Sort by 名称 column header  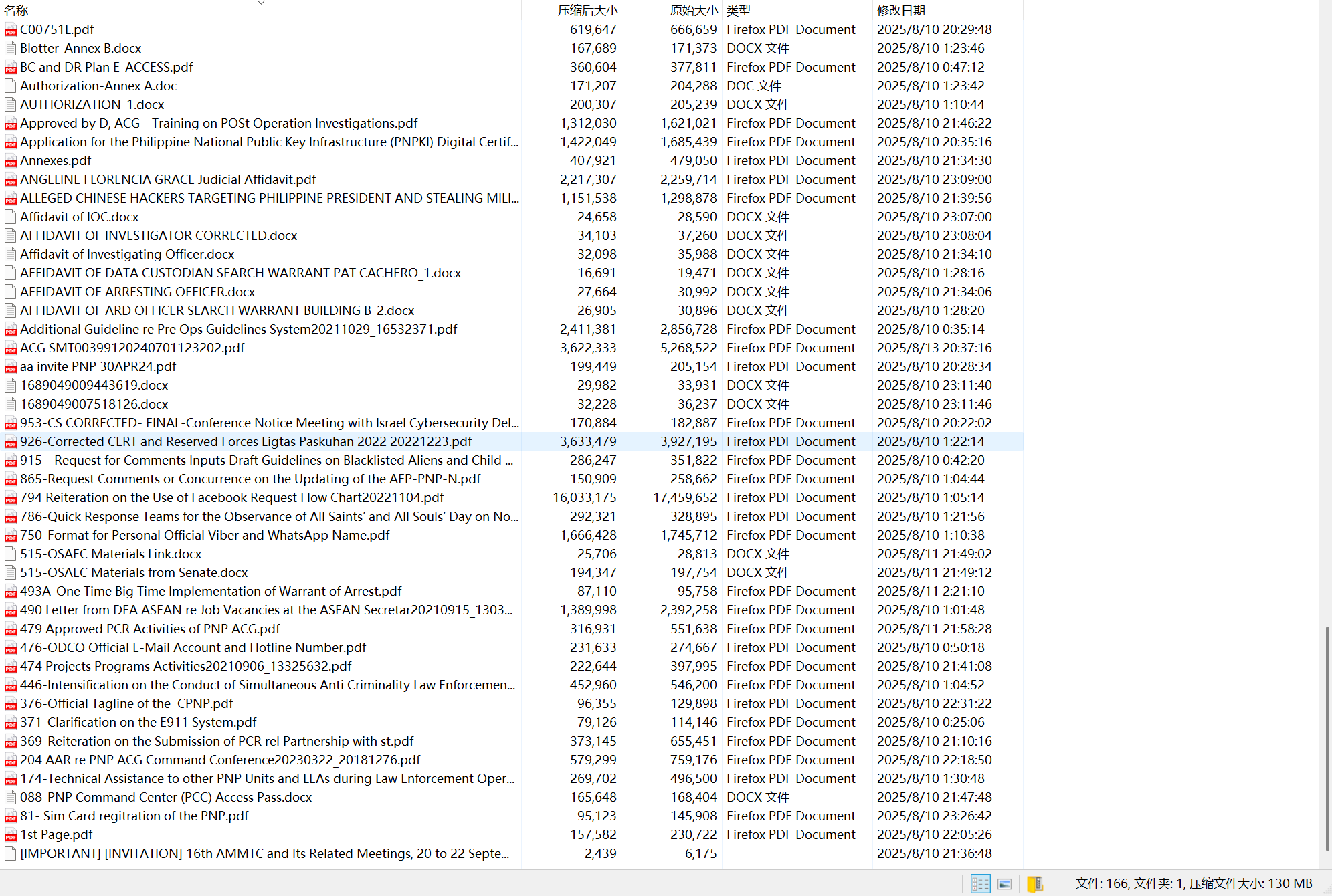click(17, 11)
